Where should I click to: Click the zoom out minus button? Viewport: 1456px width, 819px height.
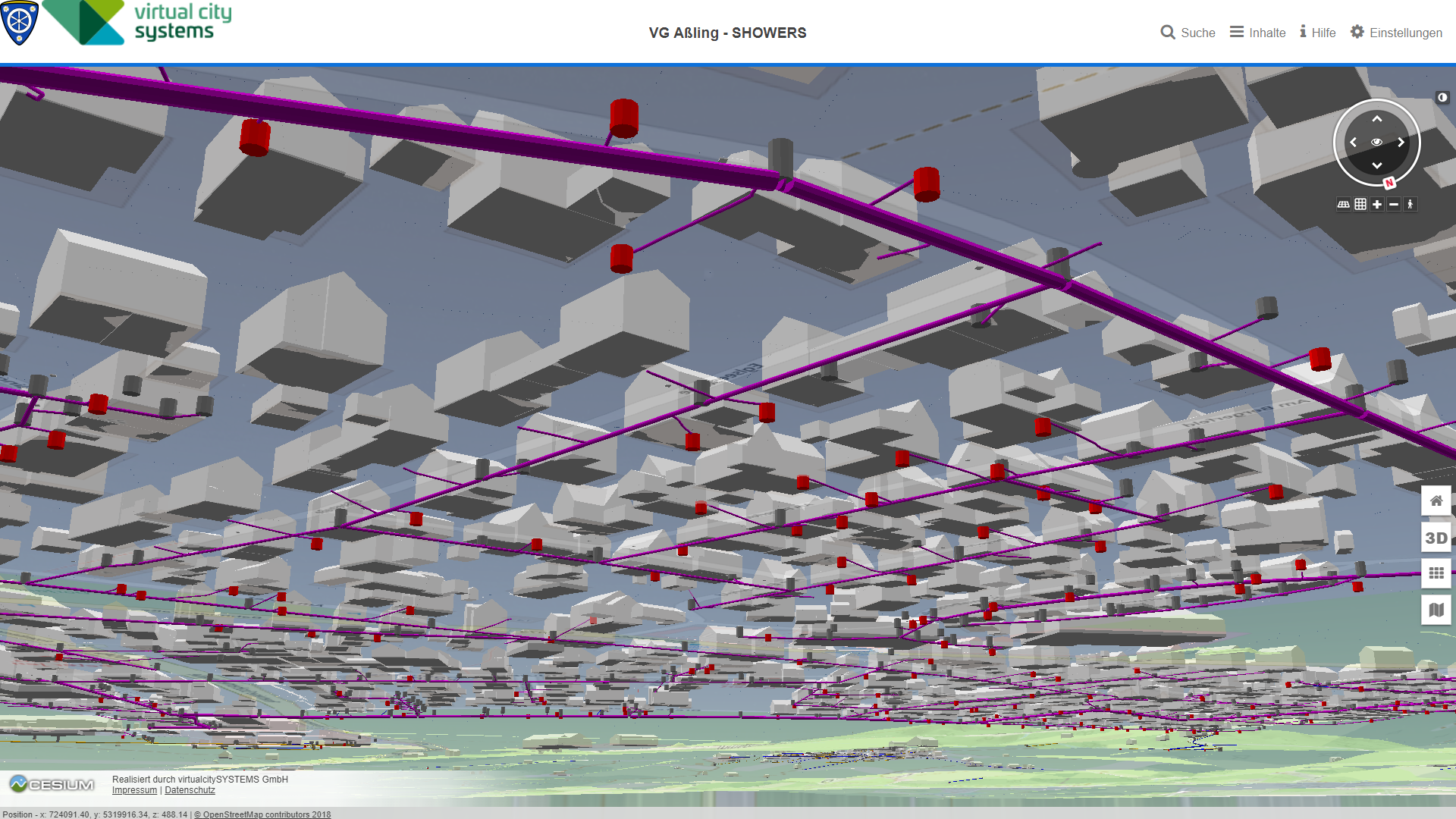tap(1394, 205)
